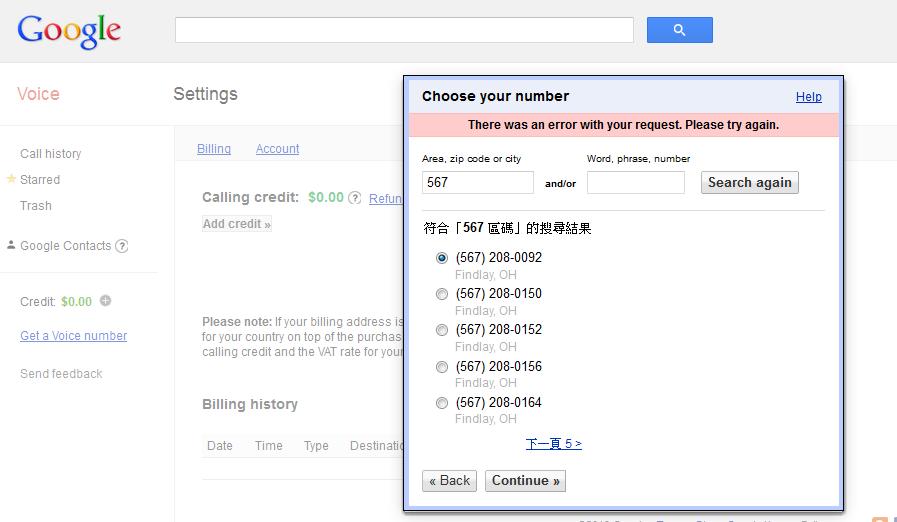Open the Billing tab
897x522 pixels.
(x=214, y=149)
